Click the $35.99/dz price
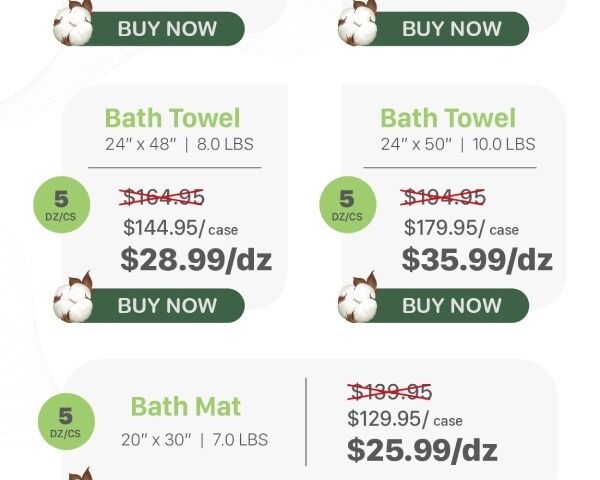This screenshot has height=480, width=600. [x=477, y=259]
